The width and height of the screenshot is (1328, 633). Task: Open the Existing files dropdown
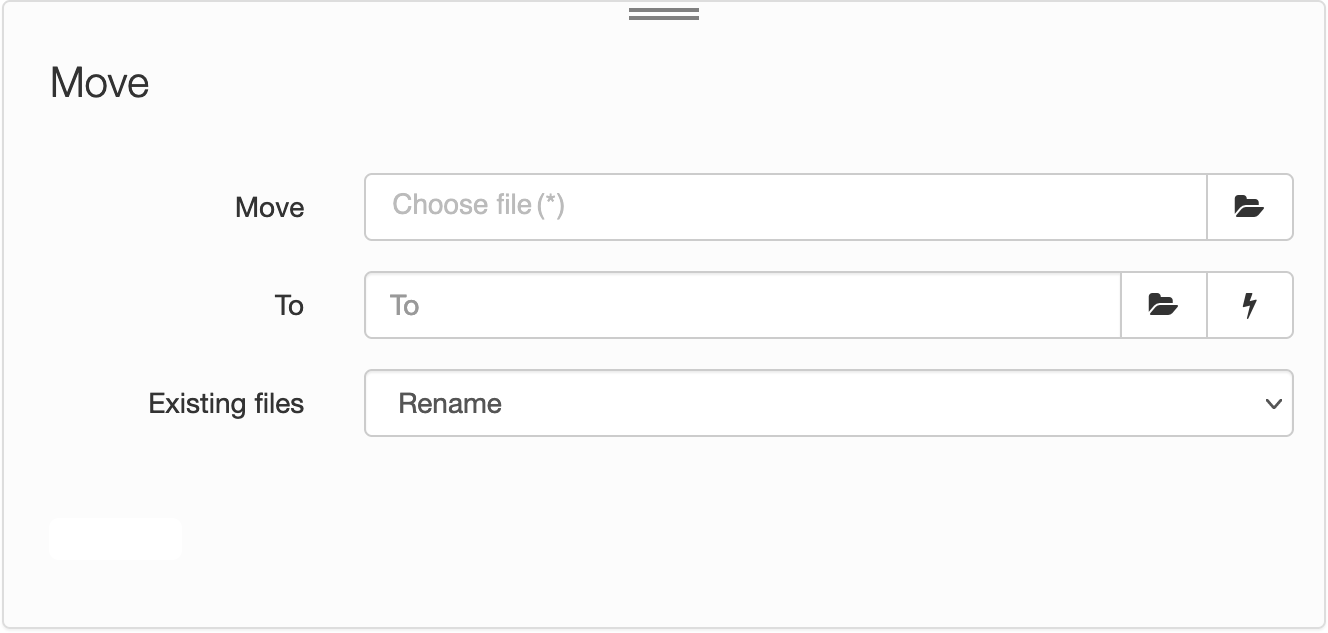(829, 403)
